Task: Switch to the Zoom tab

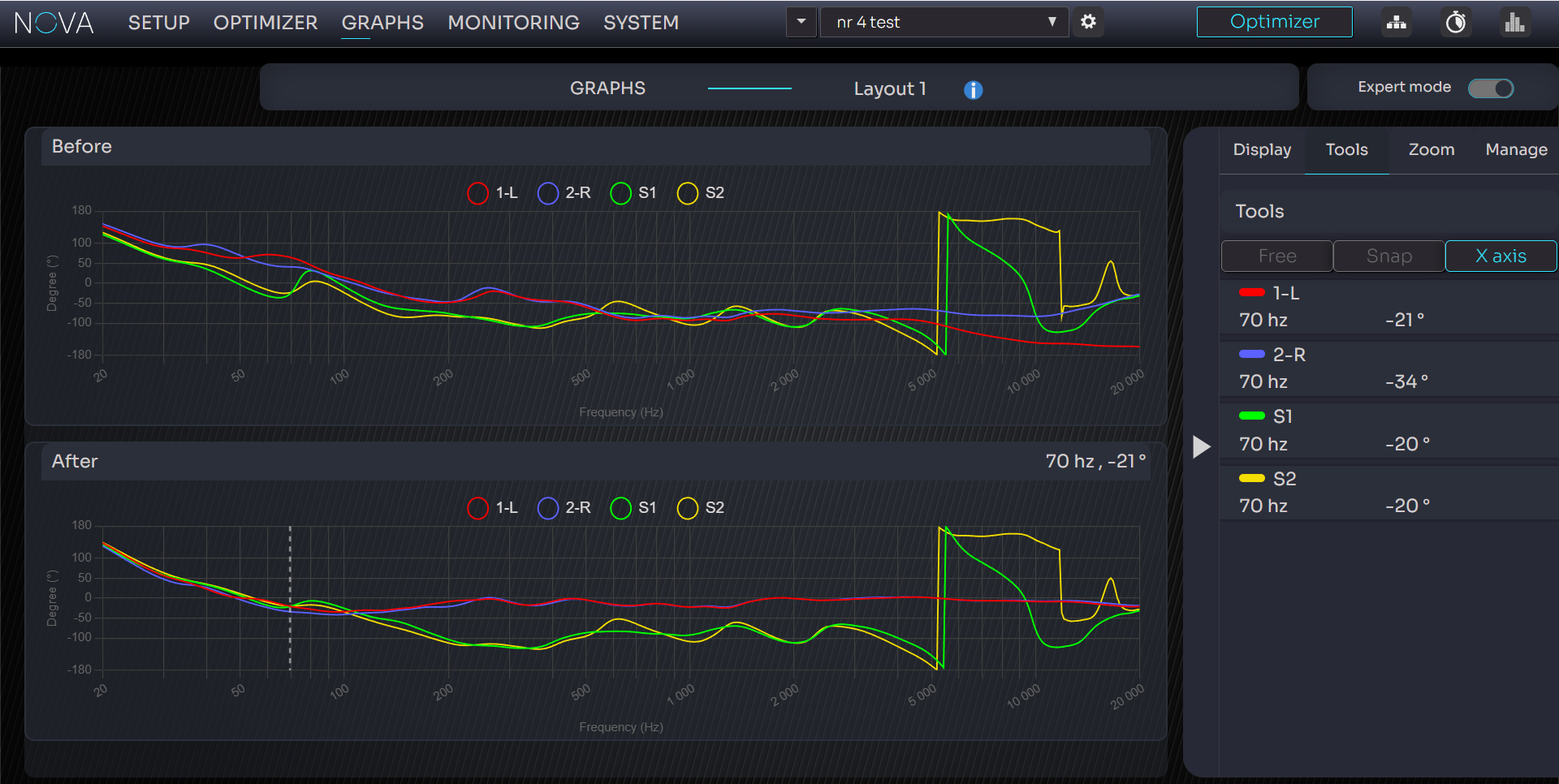Action: coord(1431,149)
